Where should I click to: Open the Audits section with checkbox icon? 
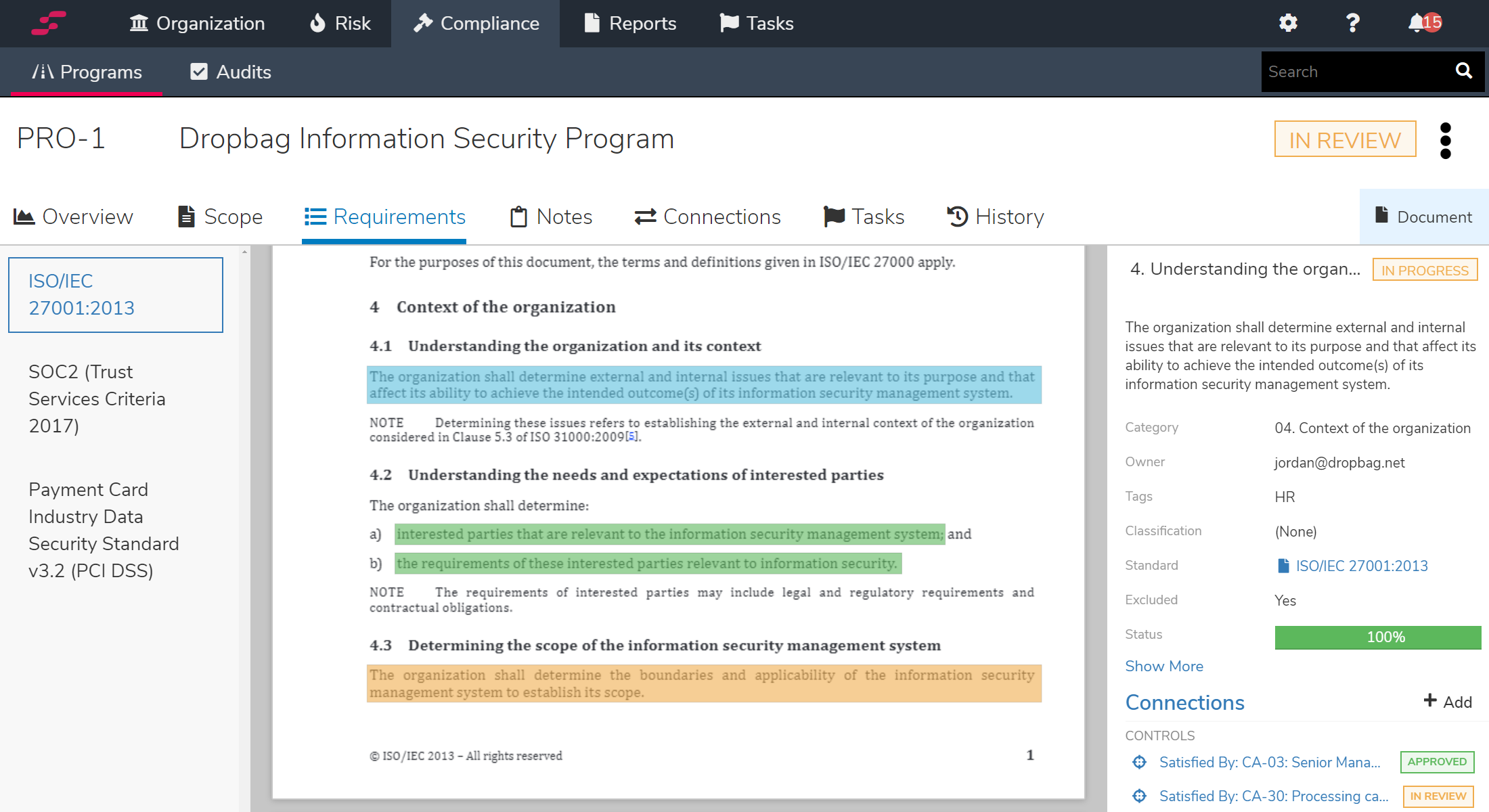pos(231,72)
